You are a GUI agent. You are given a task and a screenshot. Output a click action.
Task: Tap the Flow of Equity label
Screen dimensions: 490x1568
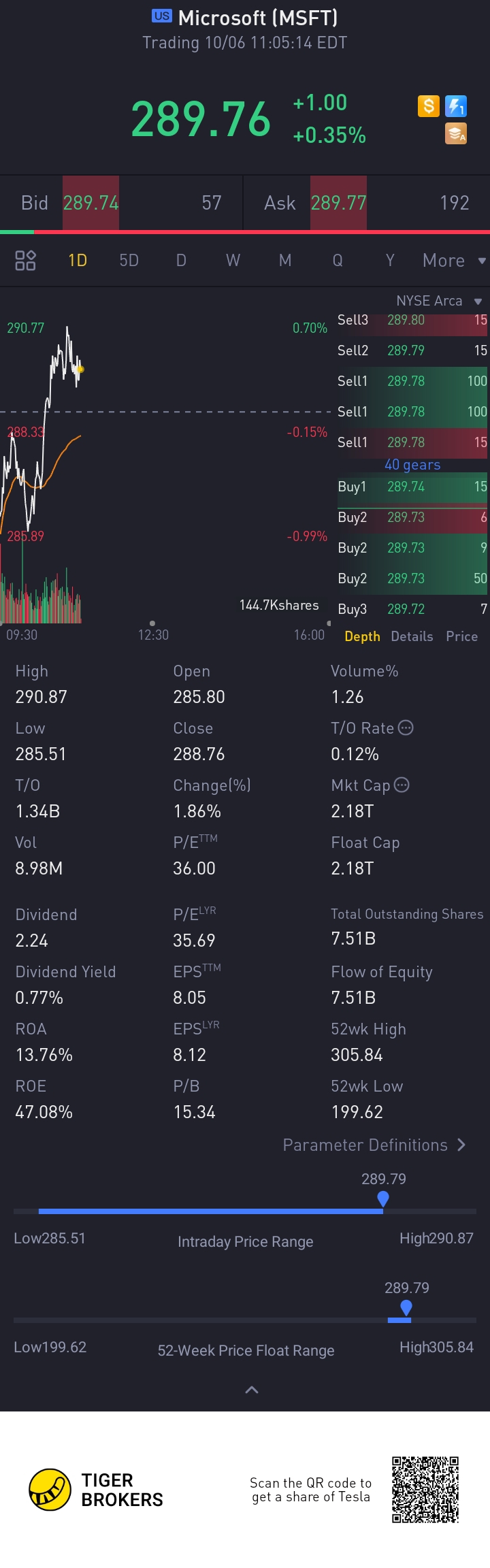pyautogui.click(x=382, y=972)
